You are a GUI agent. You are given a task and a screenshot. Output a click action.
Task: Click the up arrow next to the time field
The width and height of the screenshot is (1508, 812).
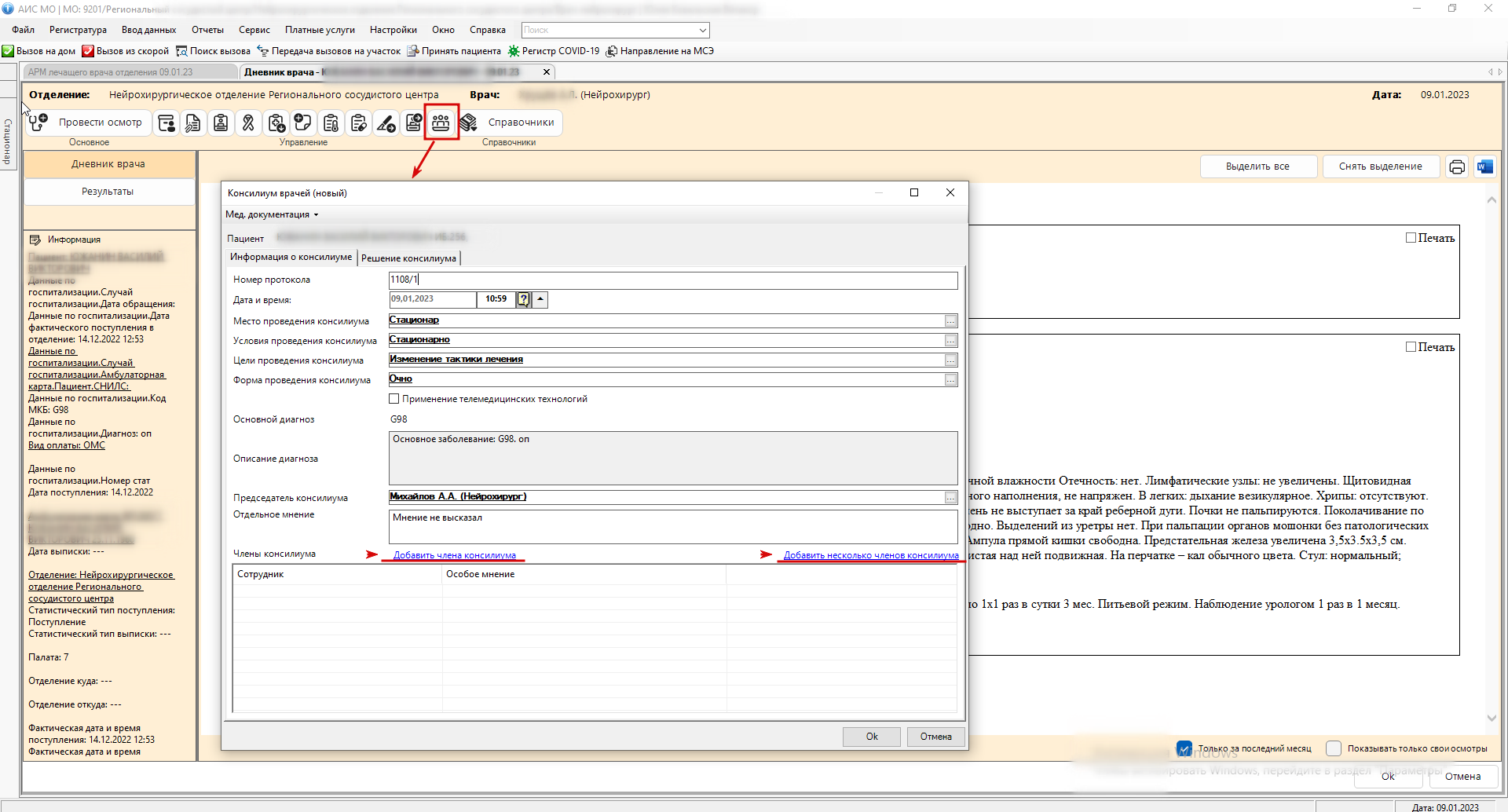coord(540,299)
